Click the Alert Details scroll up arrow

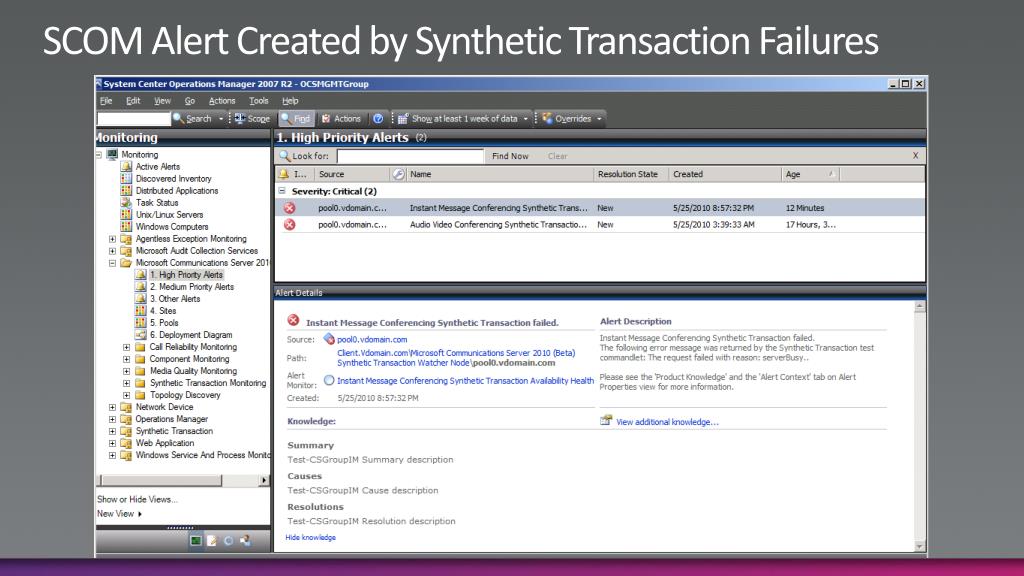(x=920, y=306)
